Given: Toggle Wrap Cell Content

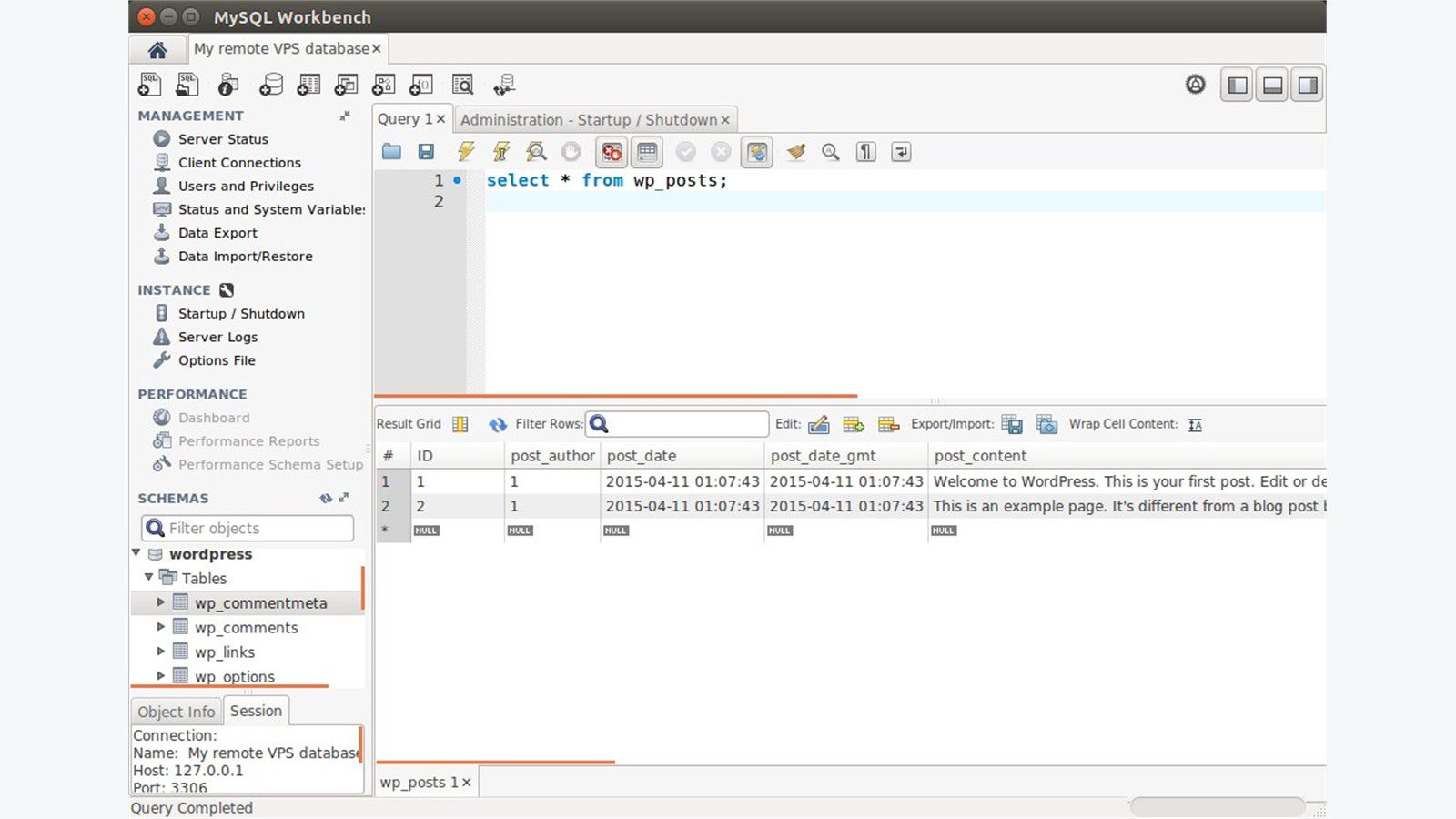Looking at the screenshot, I should tap(1196, 425).
